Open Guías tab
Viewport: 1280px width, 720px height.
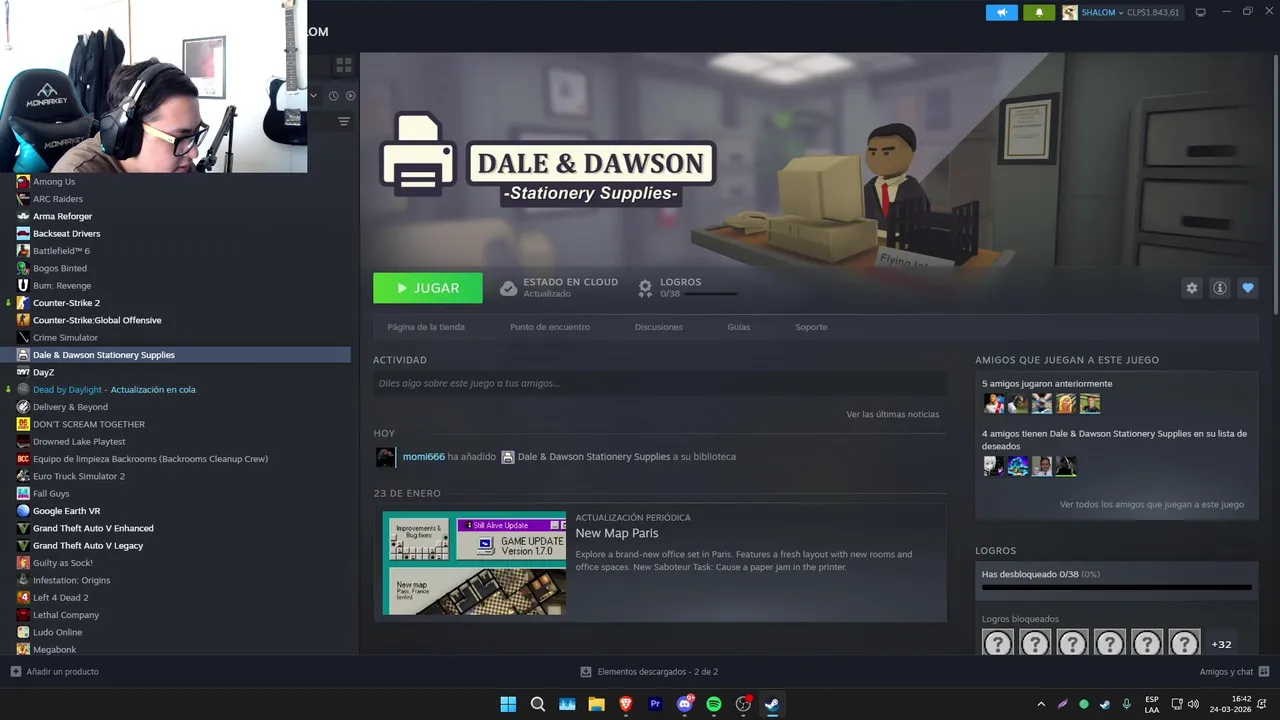pyautogui.click(x=739, y=327)
